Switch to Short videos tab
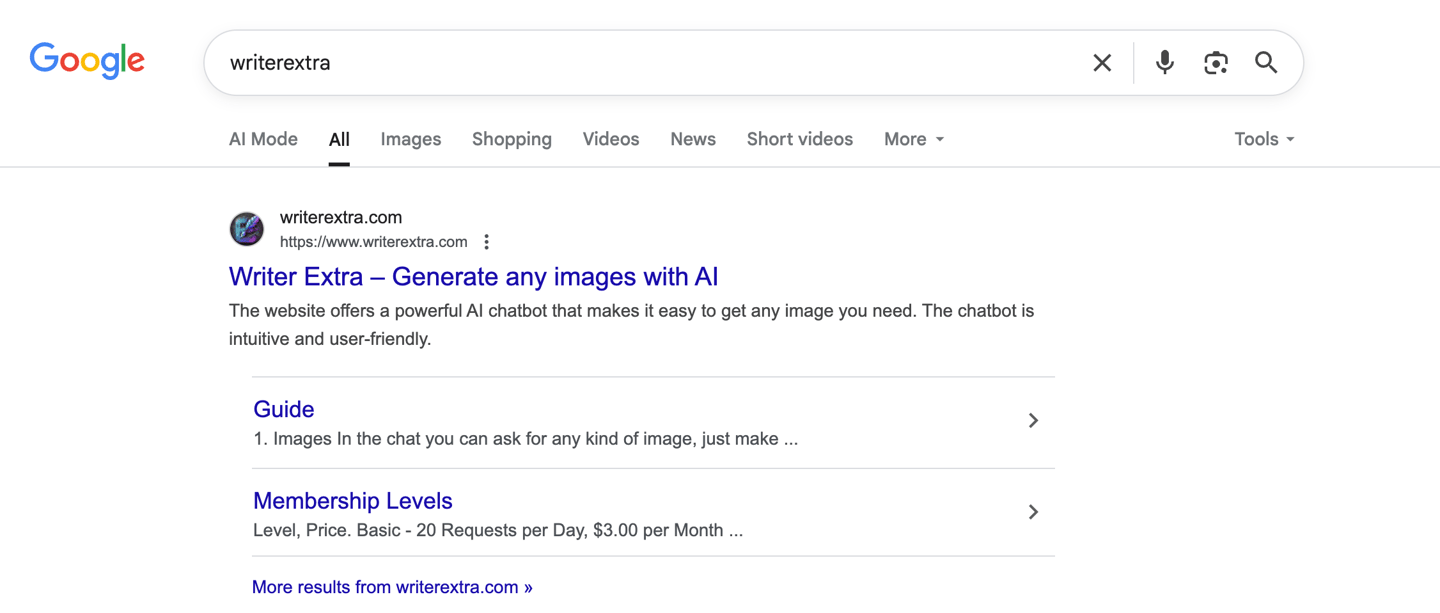The image size is (1440, 613). pos(800,139)
